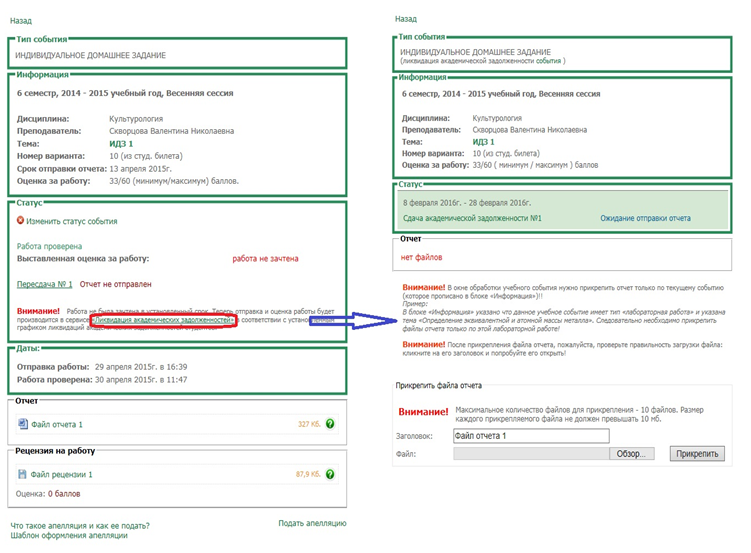Click the save icon beside 'Файл рецензии 1'
The height and width of the screenshot is (553, 751).
(23, 475)
